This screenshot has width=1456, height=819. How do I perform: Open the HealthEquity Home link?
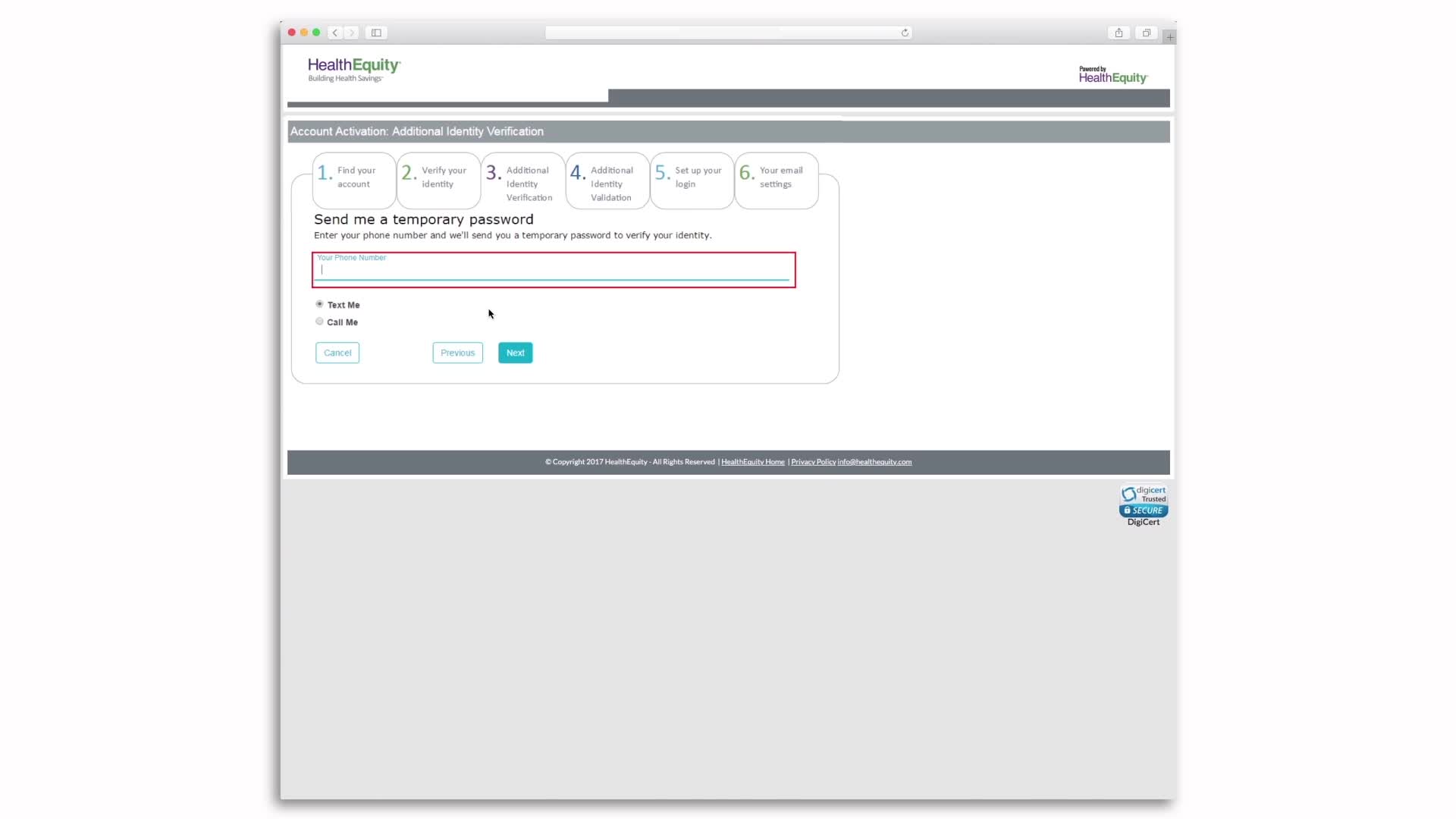pyautogui.click(x=753, y=461)
